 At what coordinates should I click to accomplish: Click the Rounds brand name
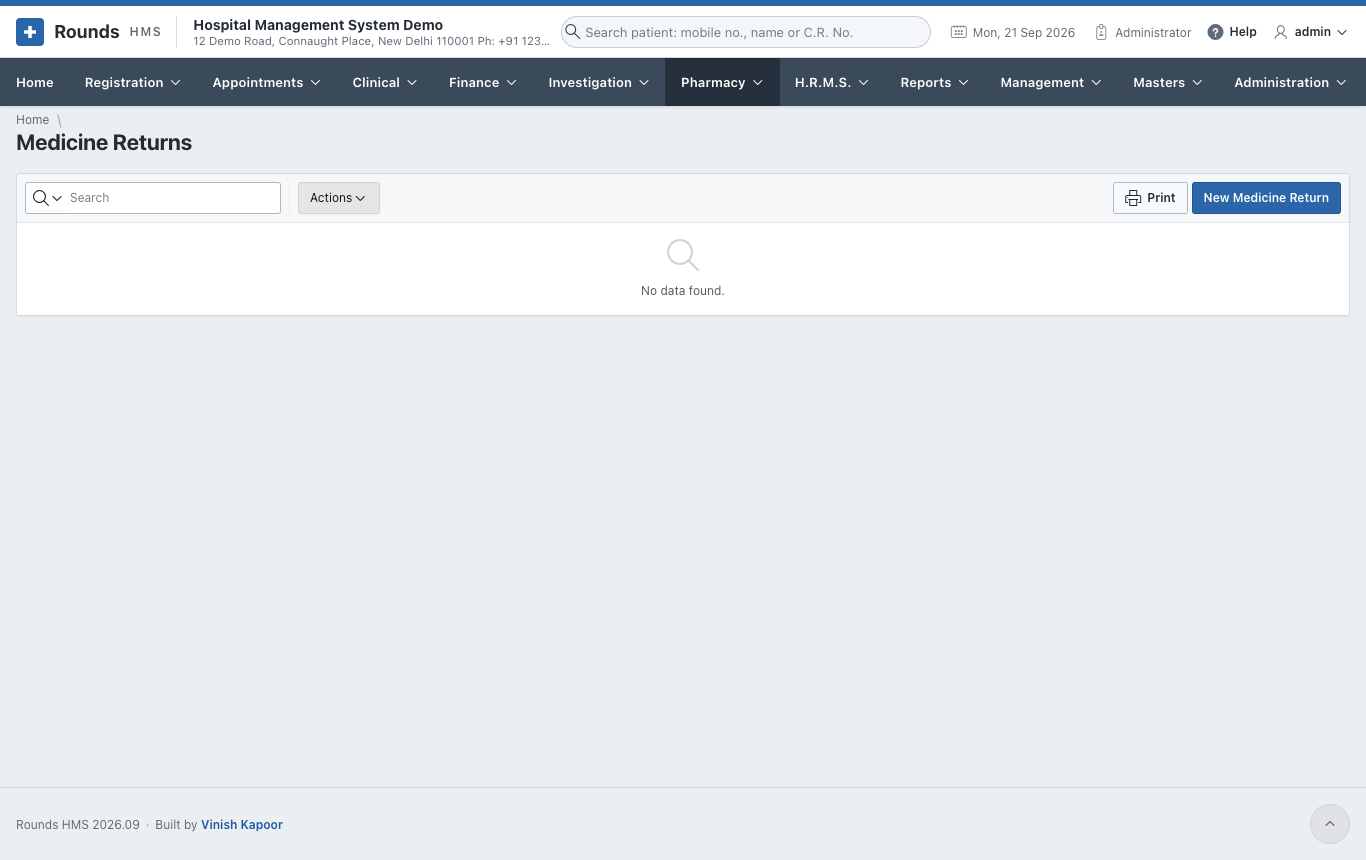point(87,32)
